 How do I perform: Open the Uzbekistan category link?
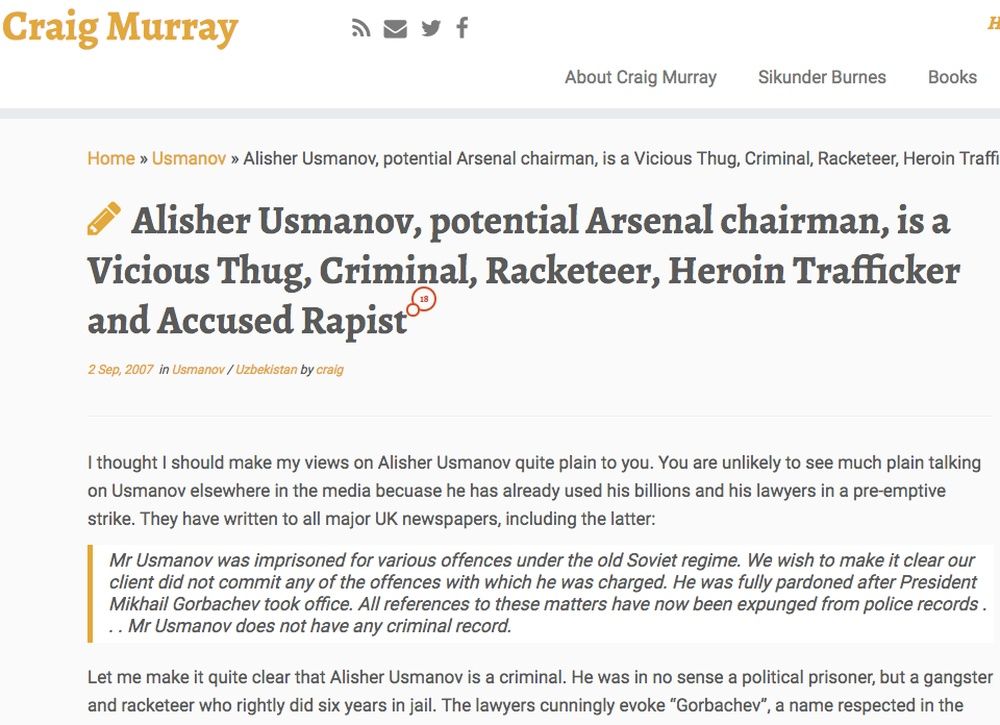[266, 370]
